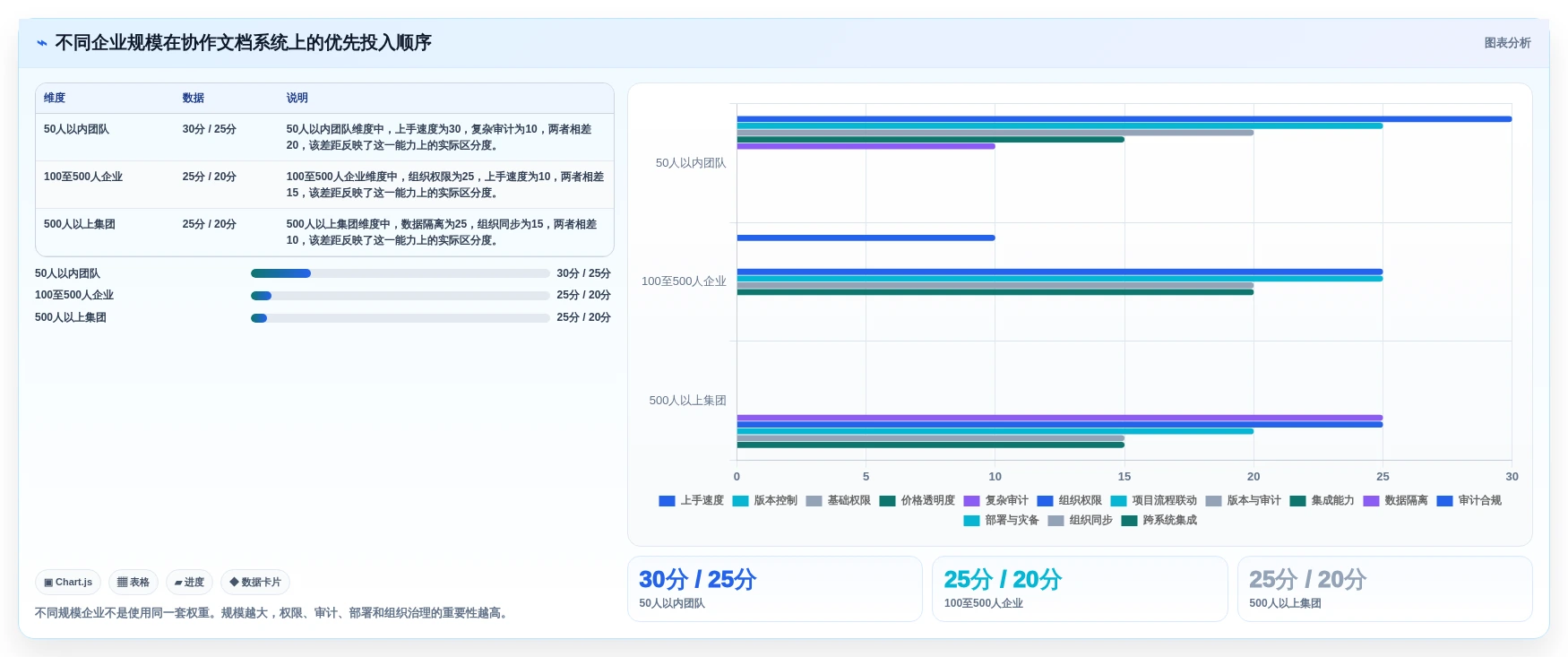Click description starting 500人以上集团维度中

(442, 232)
